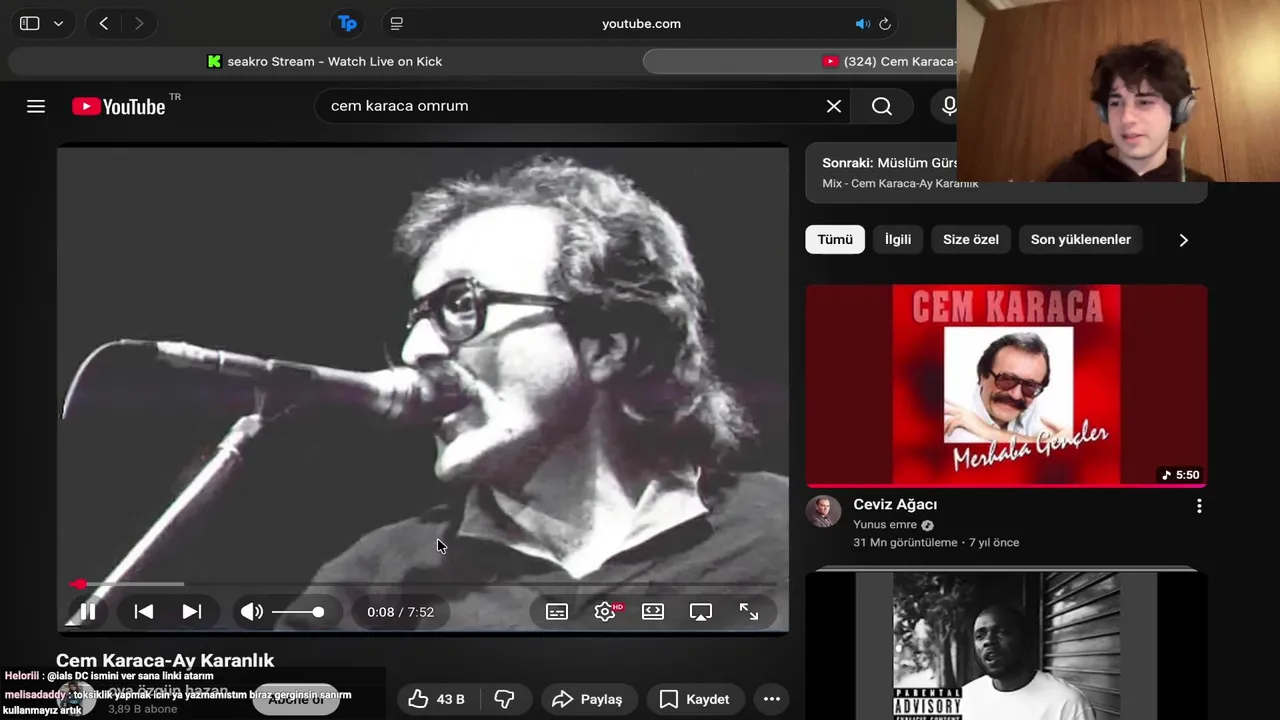The height and width of the screenshot is (720, 1280).
Task: Open the player settings gear icon
Action: tap(605, 612)
